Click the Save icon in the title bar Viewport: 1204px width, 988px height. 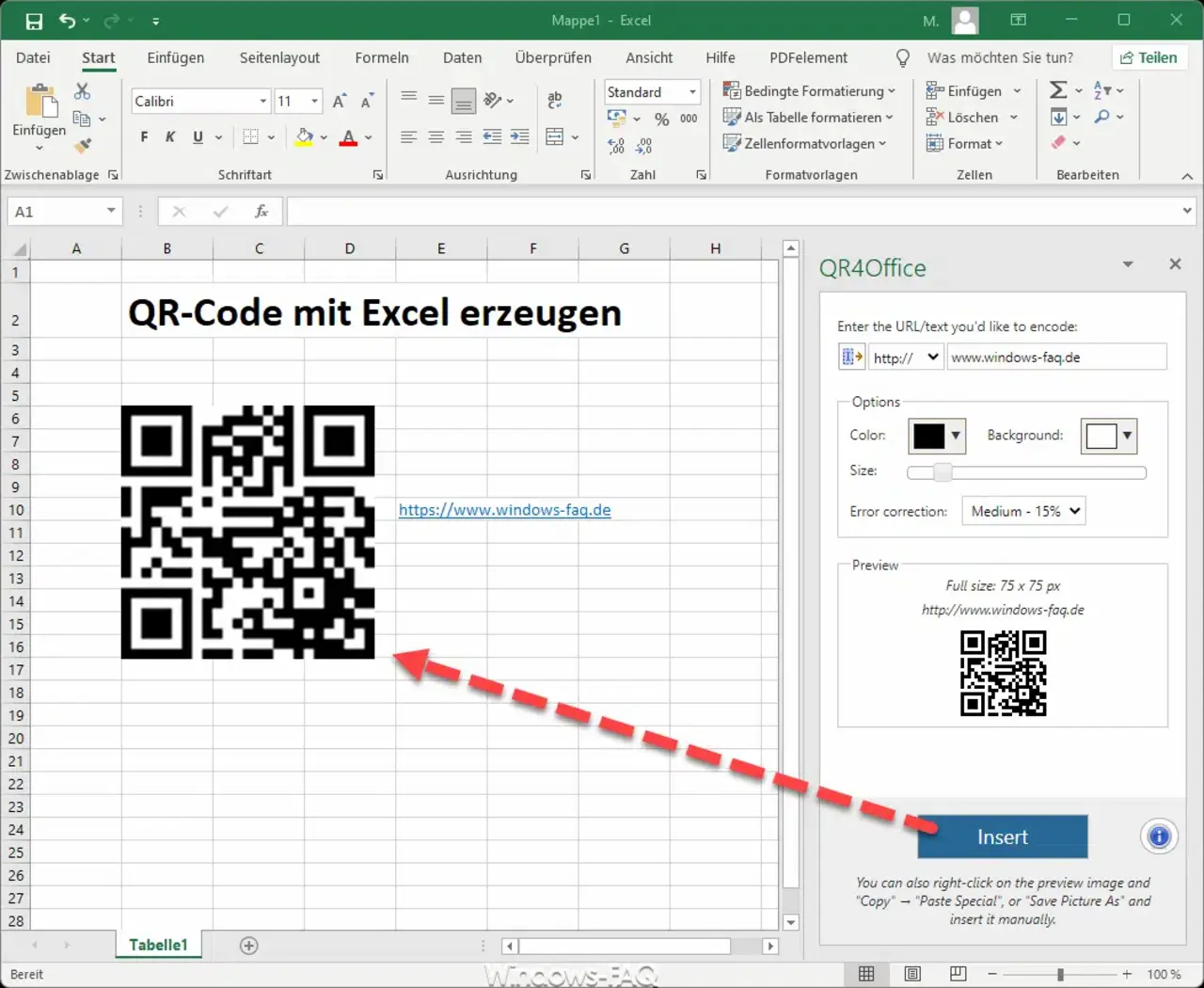pos(34,20)
